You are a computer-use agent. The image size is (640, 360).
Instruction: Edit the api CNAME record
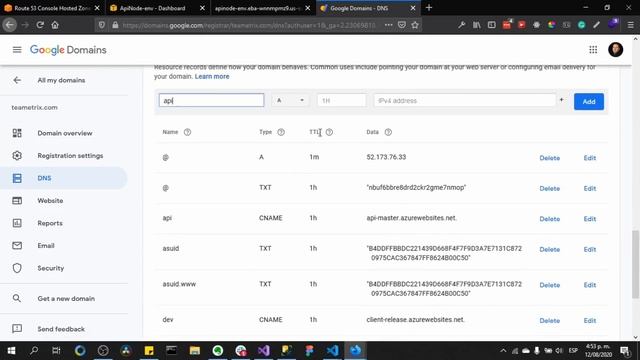point(590,219)
